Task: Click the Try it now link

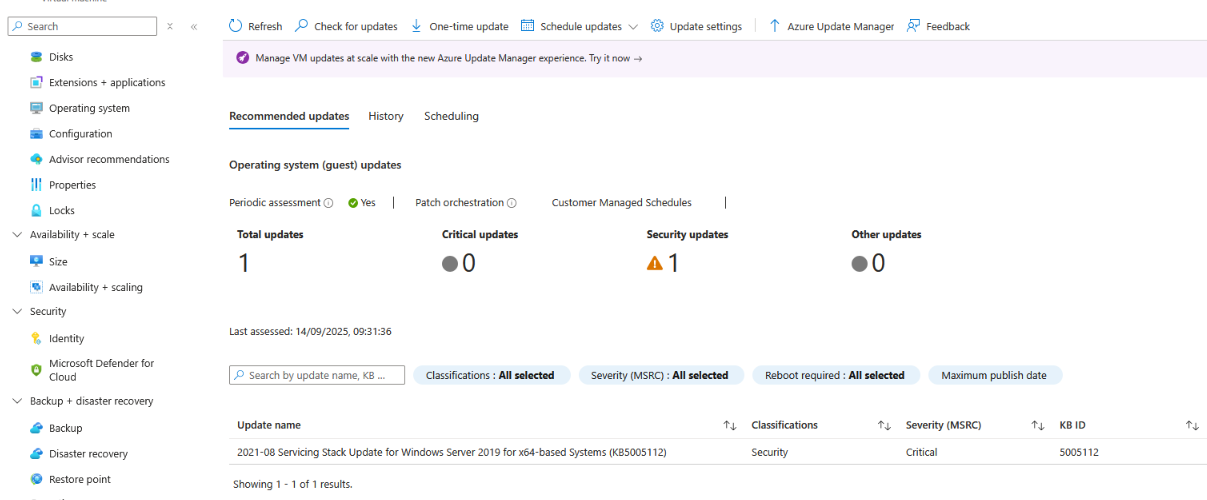Action: [x=615, y=59]
